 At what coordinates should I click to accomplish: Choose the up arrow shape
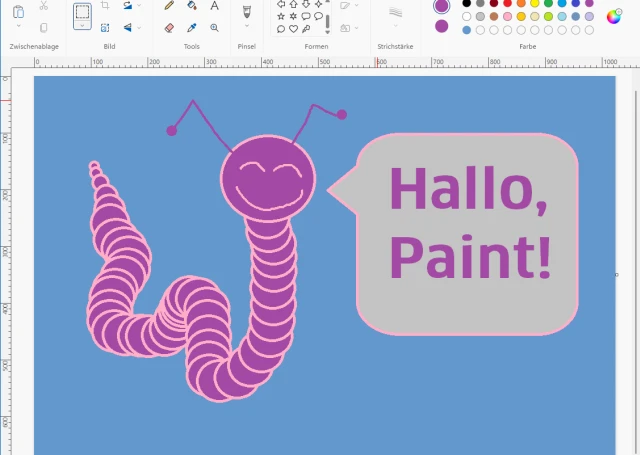tap(293, 4)
